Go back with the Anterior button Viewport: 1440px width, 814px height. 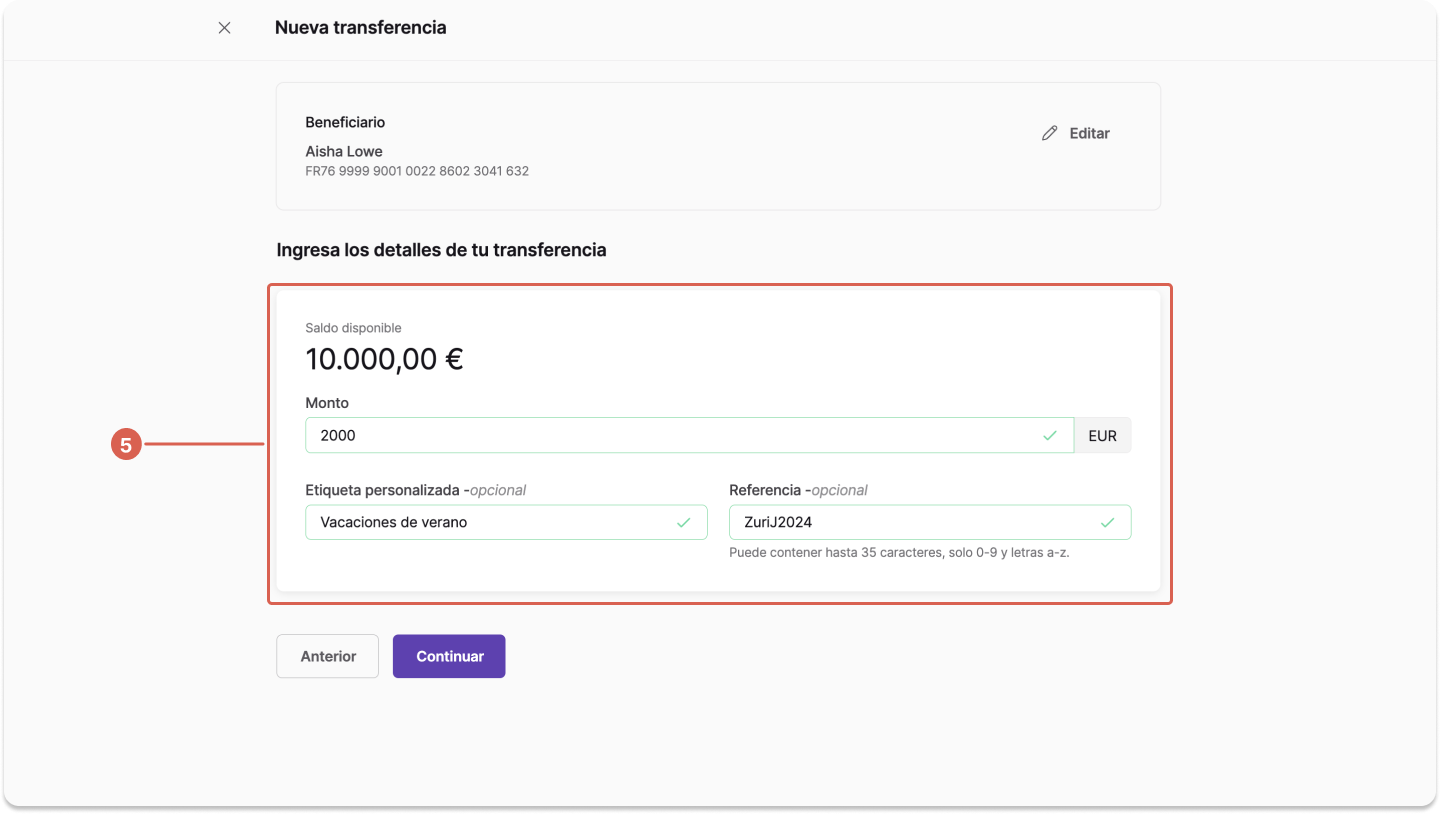(x=328, y=656)
